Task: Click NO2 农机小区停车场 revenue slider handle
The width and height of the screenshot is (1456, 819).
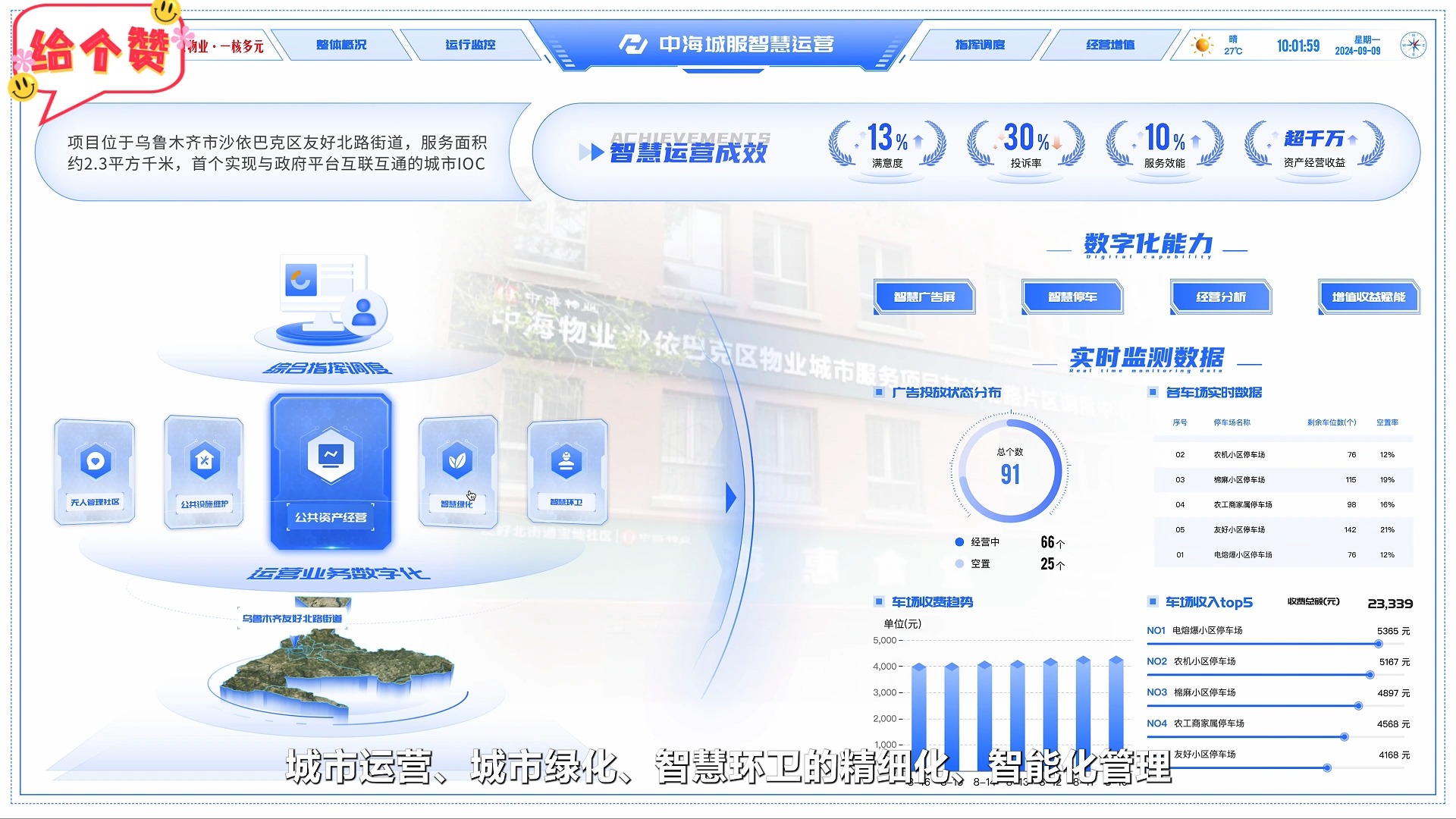Action: (1370, 675)
